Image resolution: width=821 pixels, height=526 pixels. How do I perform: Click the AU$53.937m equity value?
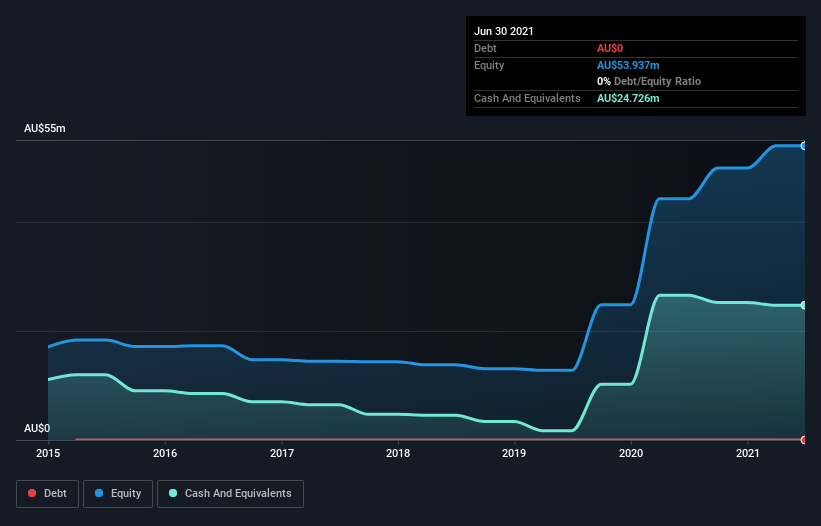click(x=628, y=65)
